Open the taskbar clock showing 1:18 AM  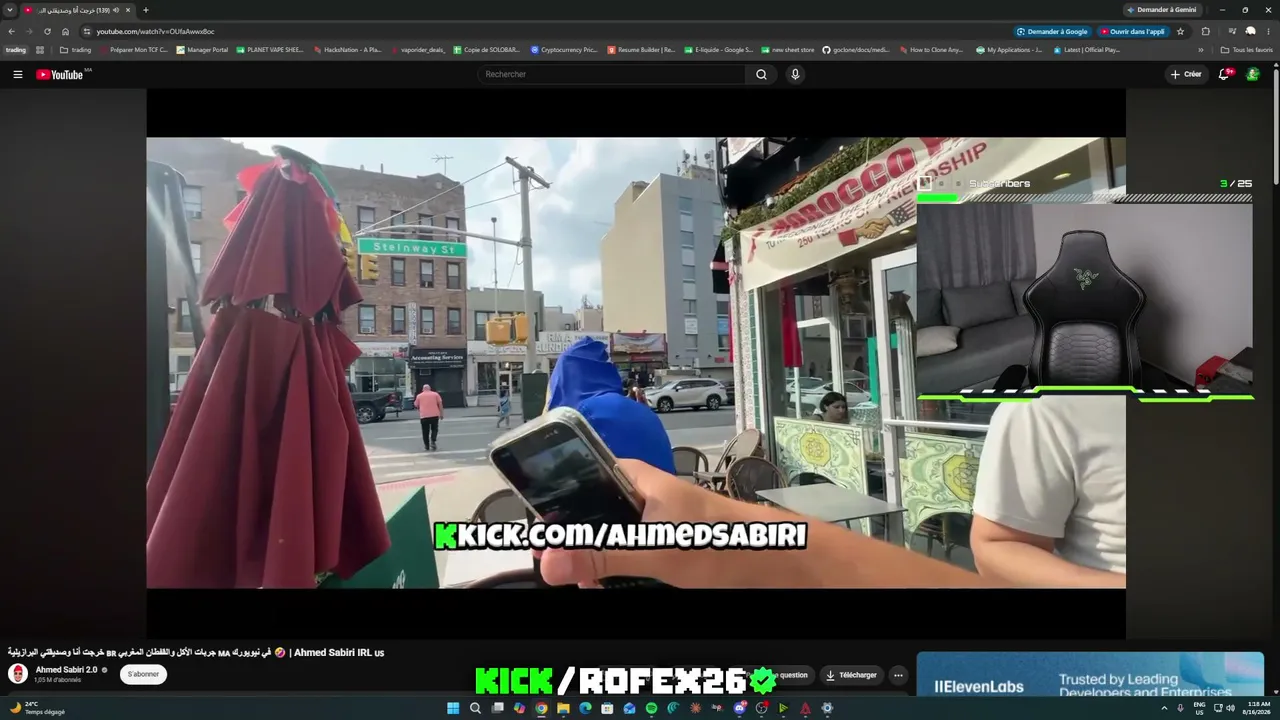tap(1258, 708)
